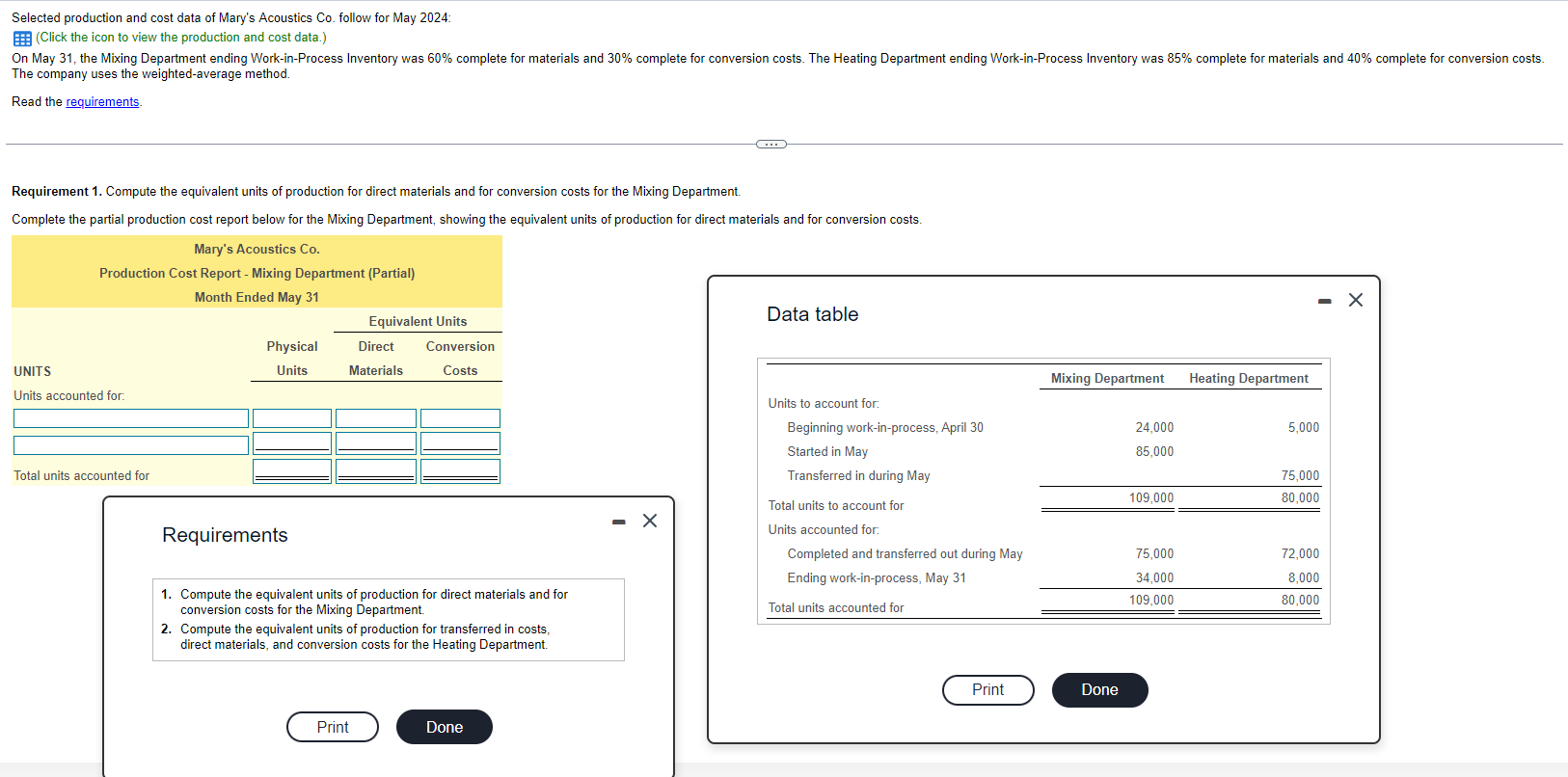
Task: Click the Mixing beginning WIP value 24,000
Action: 1154,428
